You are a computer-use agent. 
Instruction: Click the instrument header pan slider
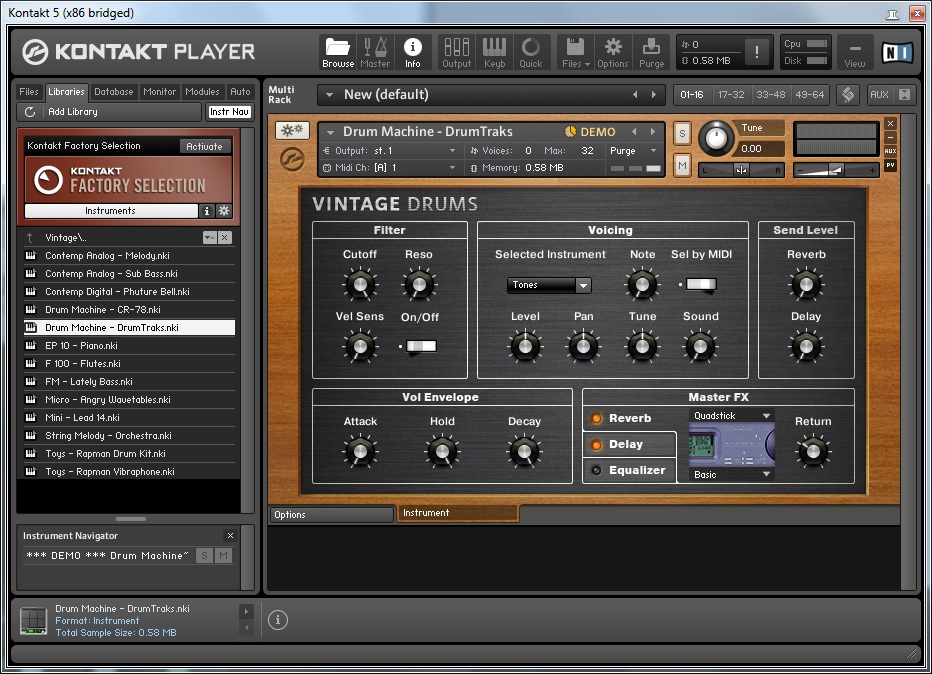[741, 170]
